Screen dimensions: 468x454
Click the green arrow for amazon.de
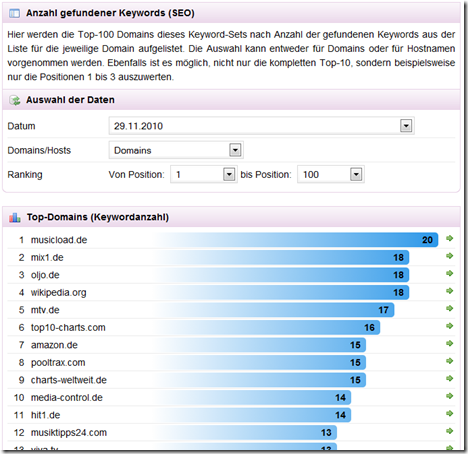[450, 343]
